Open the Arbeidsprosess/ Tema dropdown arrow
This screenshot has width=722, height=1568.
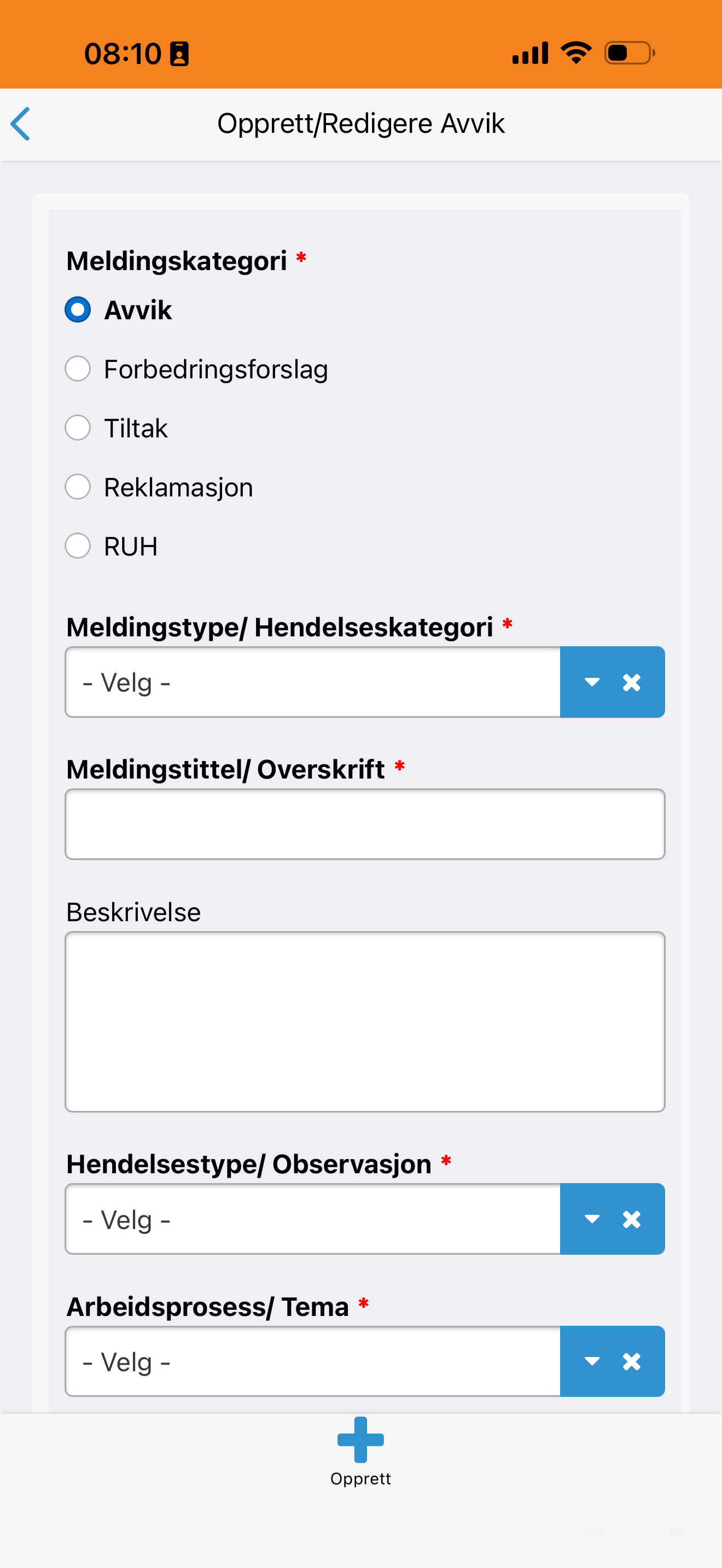tap(592, 1362)
